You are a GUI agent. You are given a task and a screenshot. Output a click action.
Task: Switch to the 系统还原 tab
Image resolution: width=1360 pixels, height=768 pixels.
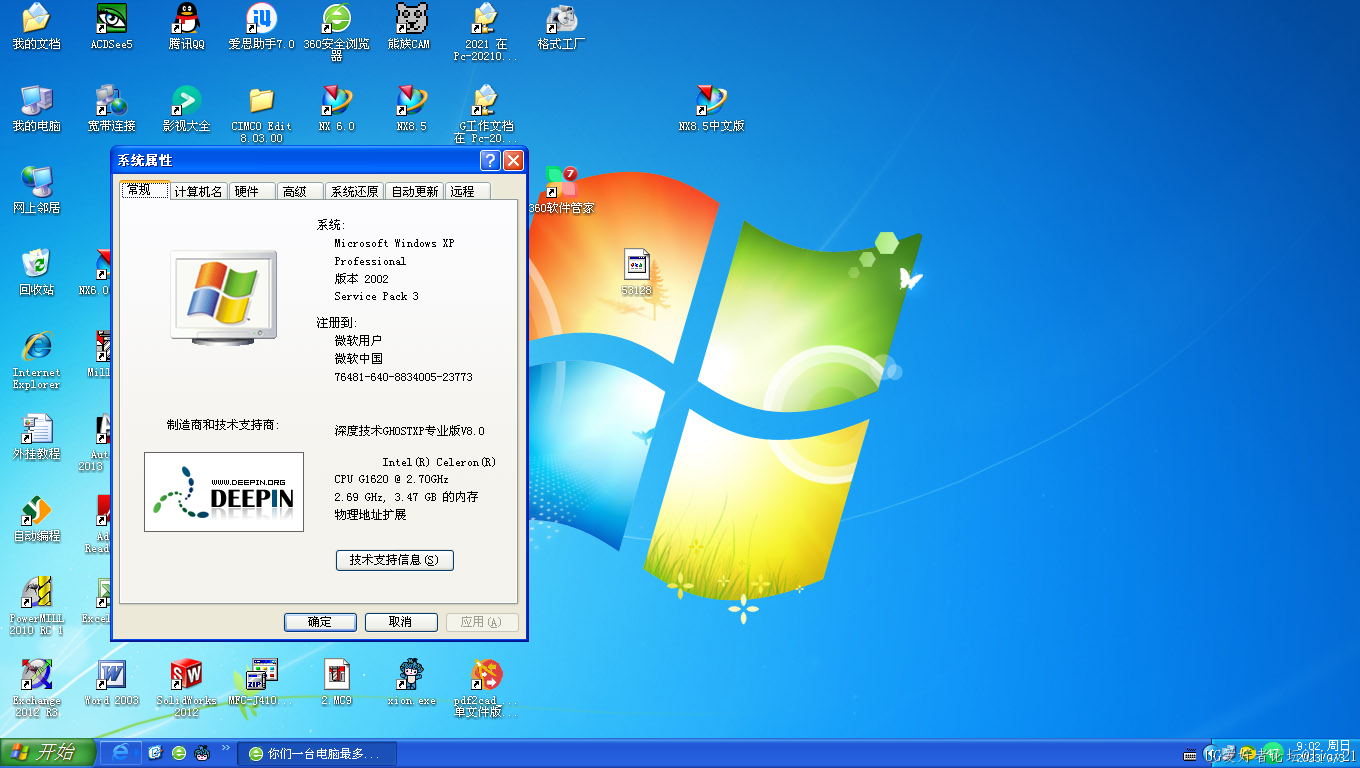355,192
